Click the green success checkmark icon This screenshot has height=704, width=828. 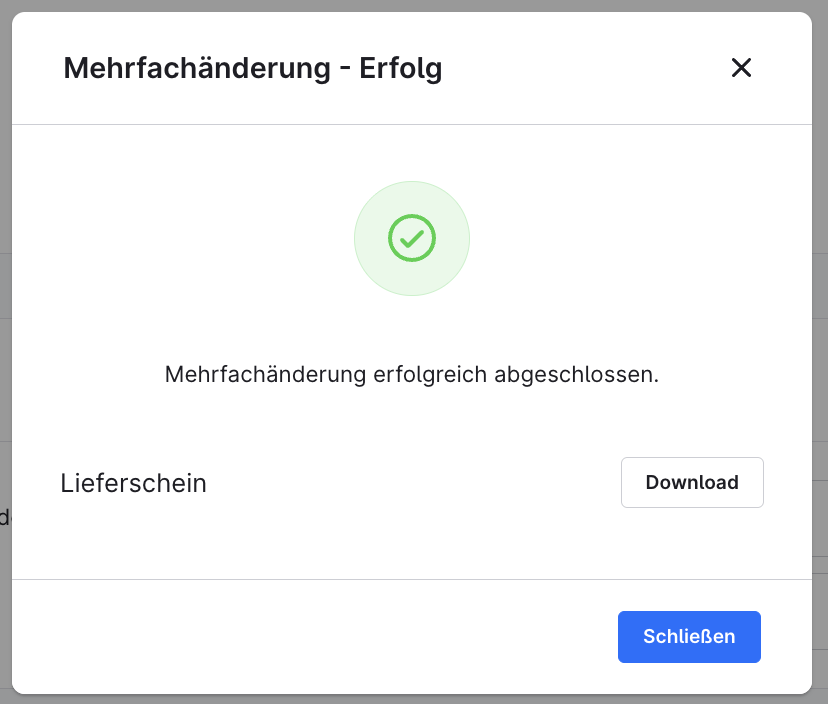click(412, 238)
